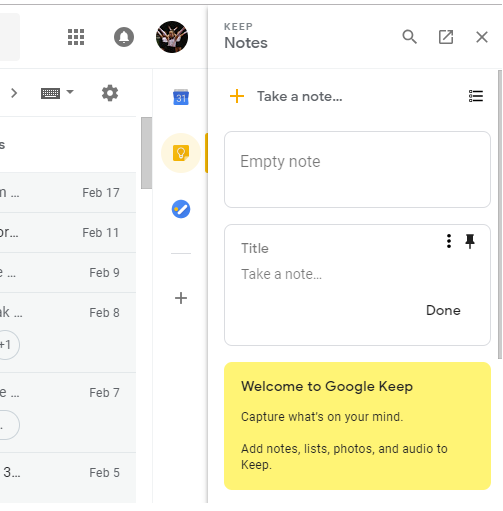The image size is (503, 511).
Task: Click the Gmail inbox scrollbar
Action: coord(146,153)
